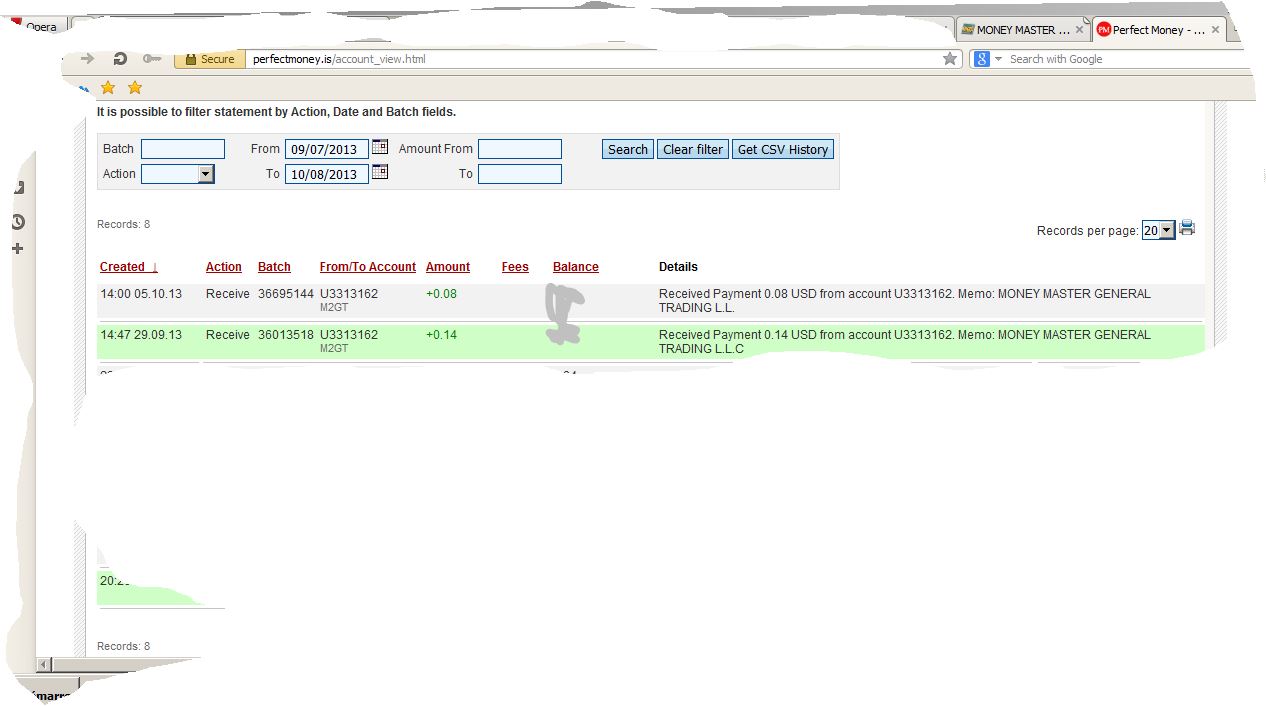This screenshot has width=1266, height=706.
Task: Click the forward navigation arrow
Action: click(x=88, y=59)
